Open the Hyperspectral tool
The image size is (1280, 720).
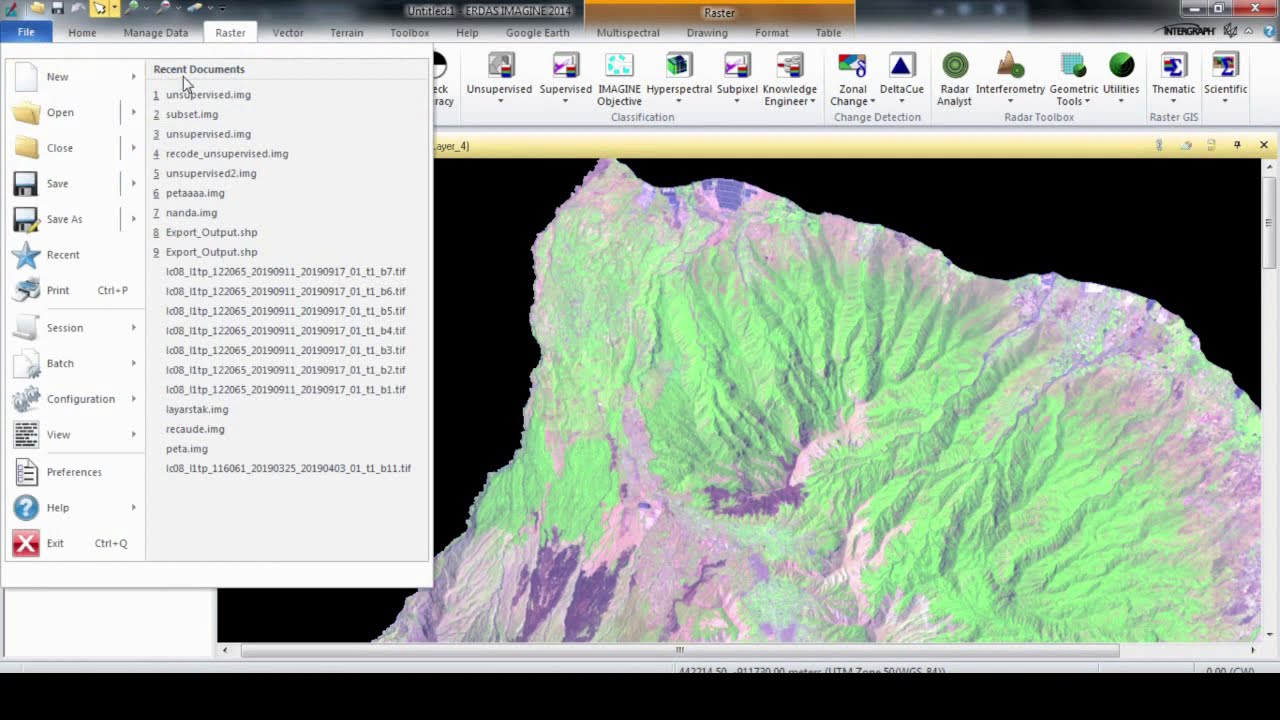679,78
